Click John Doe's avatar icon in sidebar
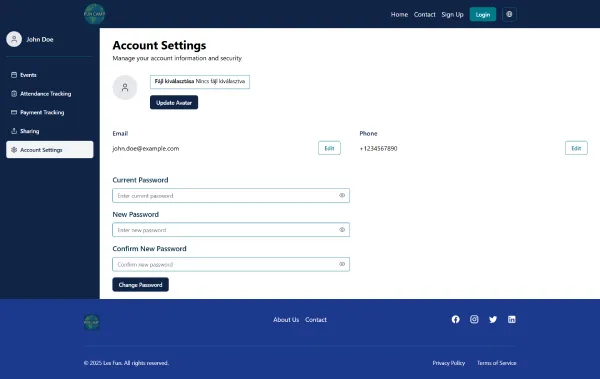 pyautogui.click(x=14, y=39)
